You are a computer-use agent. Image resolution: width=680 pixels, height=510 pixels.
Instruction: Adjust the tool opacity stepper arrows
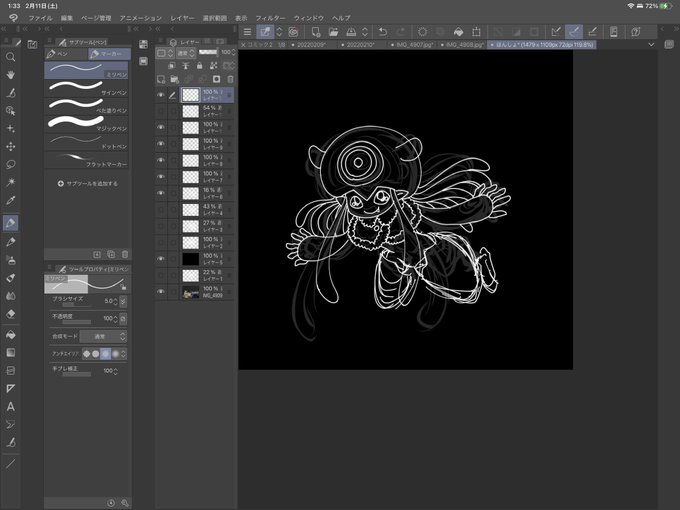pos(115,318)
